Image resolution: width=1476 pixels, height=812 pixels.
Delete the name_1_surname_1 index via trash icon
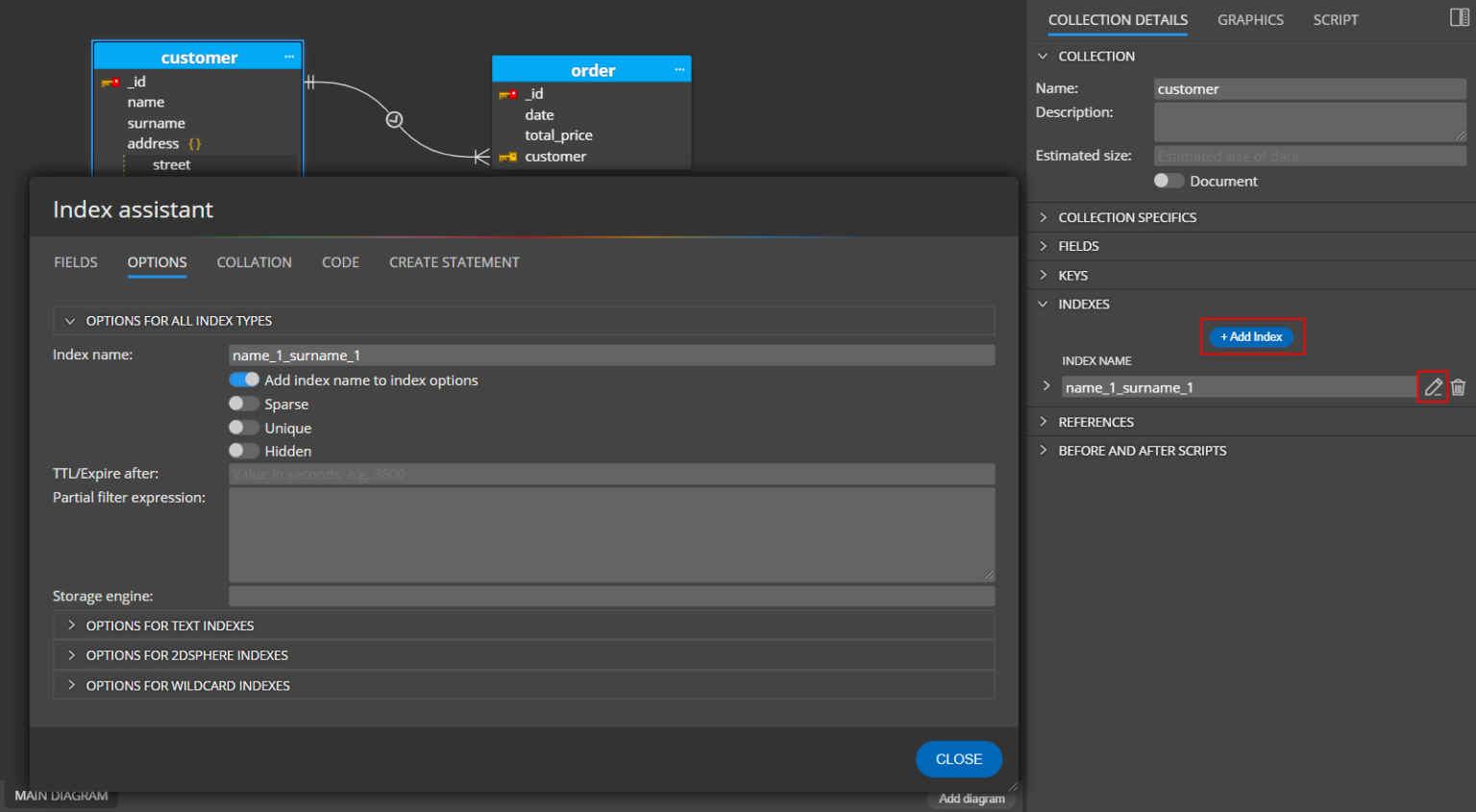pyautogui.click(x=1459, y=386)
